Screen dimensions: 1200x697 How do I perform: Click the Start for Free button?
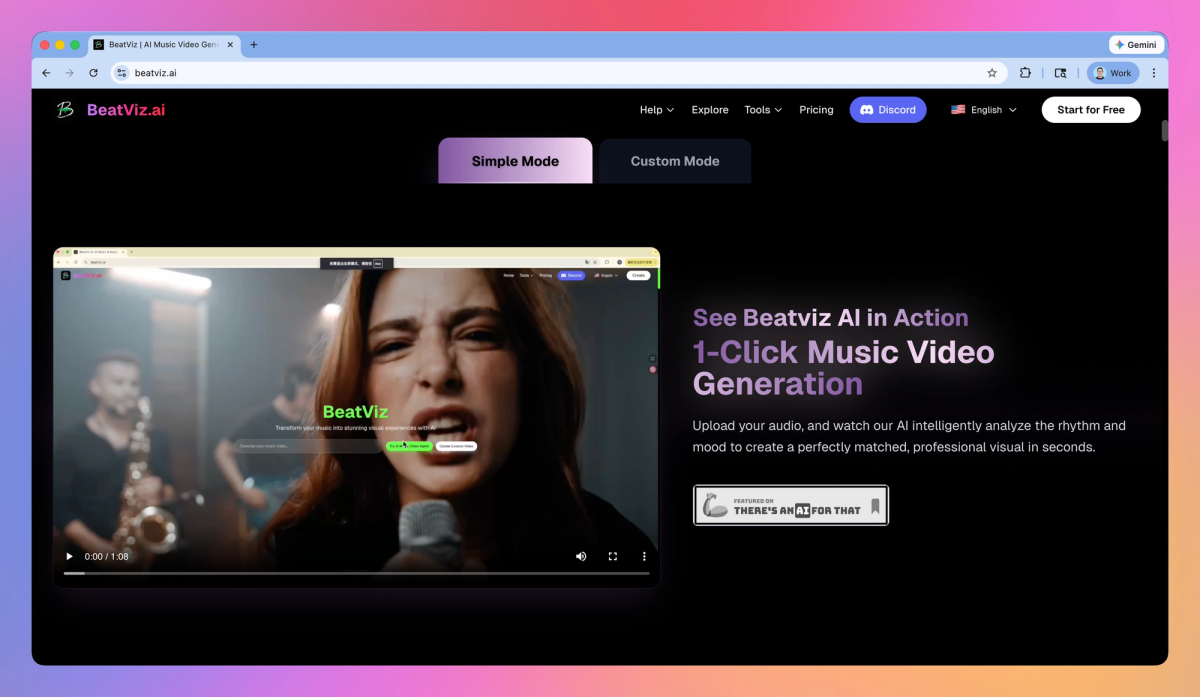[1091, 110]
